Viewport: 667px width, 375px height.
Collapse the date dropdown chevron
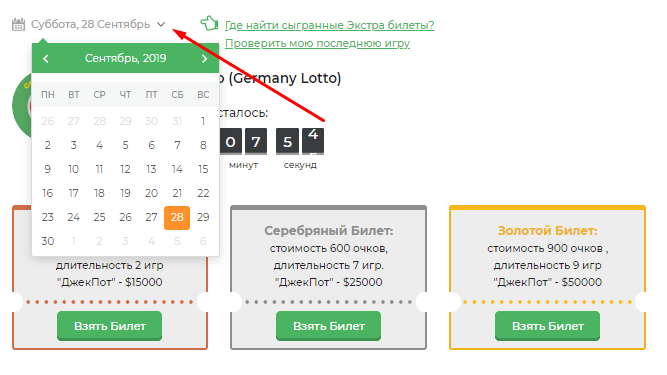click(161, 25)
